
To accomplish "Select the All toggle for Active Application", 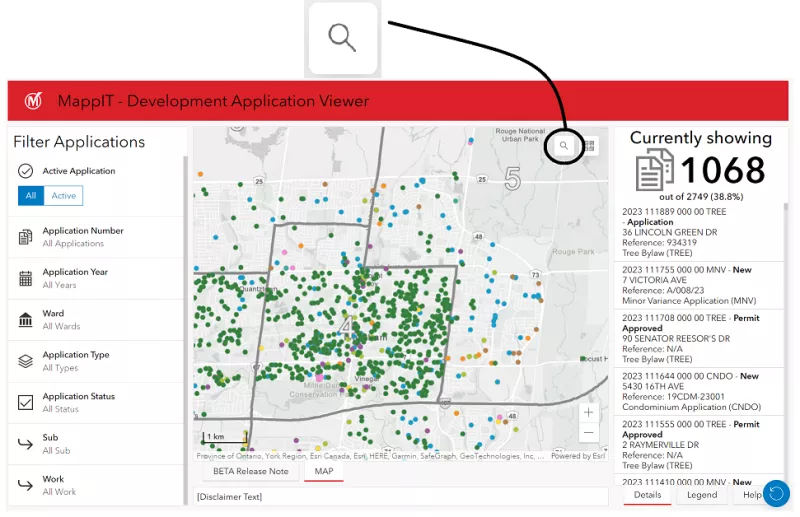I will (31, 196).
